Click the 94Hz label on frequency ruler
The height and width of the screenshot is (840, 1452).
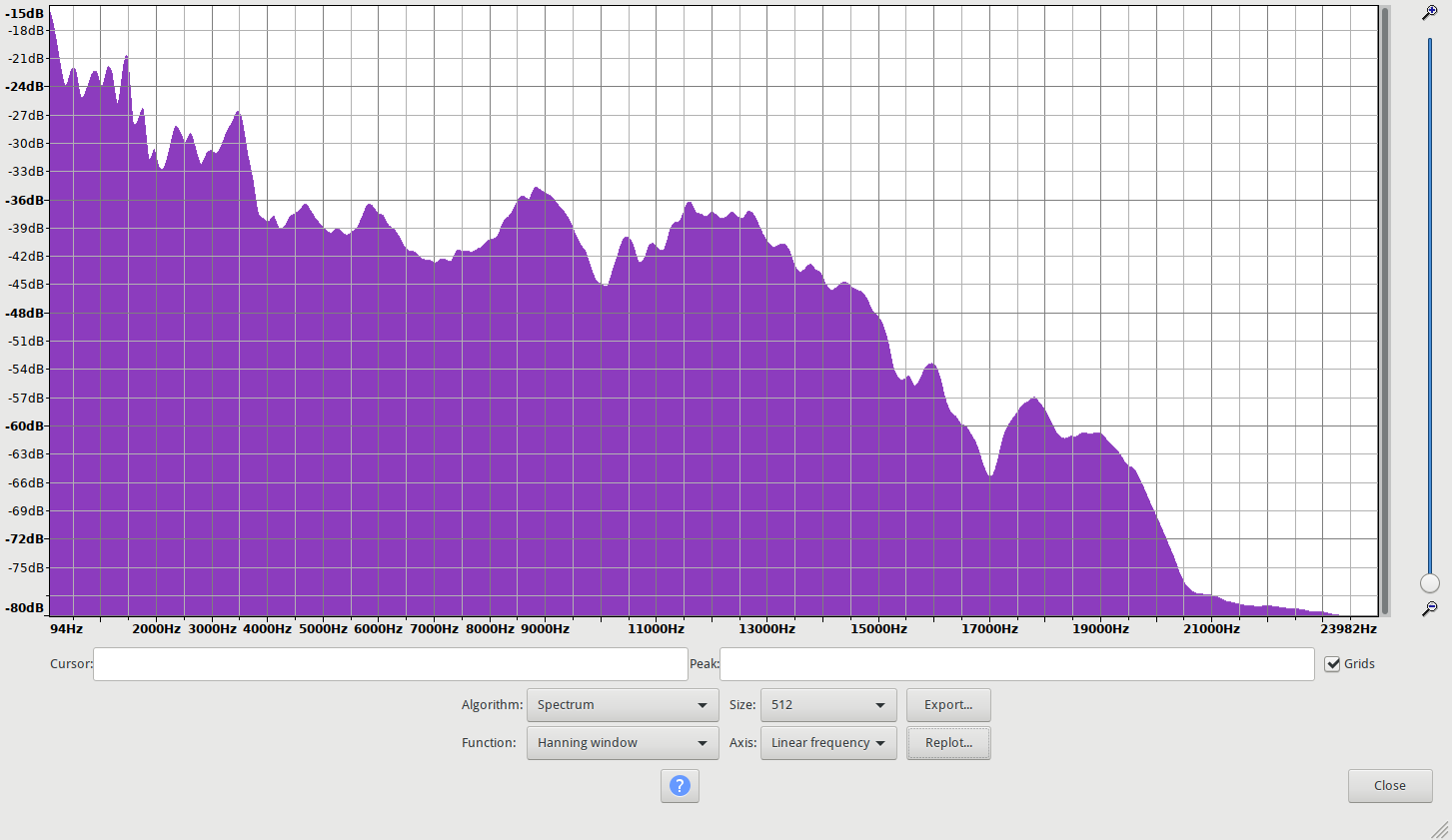[x=67, y=629]
